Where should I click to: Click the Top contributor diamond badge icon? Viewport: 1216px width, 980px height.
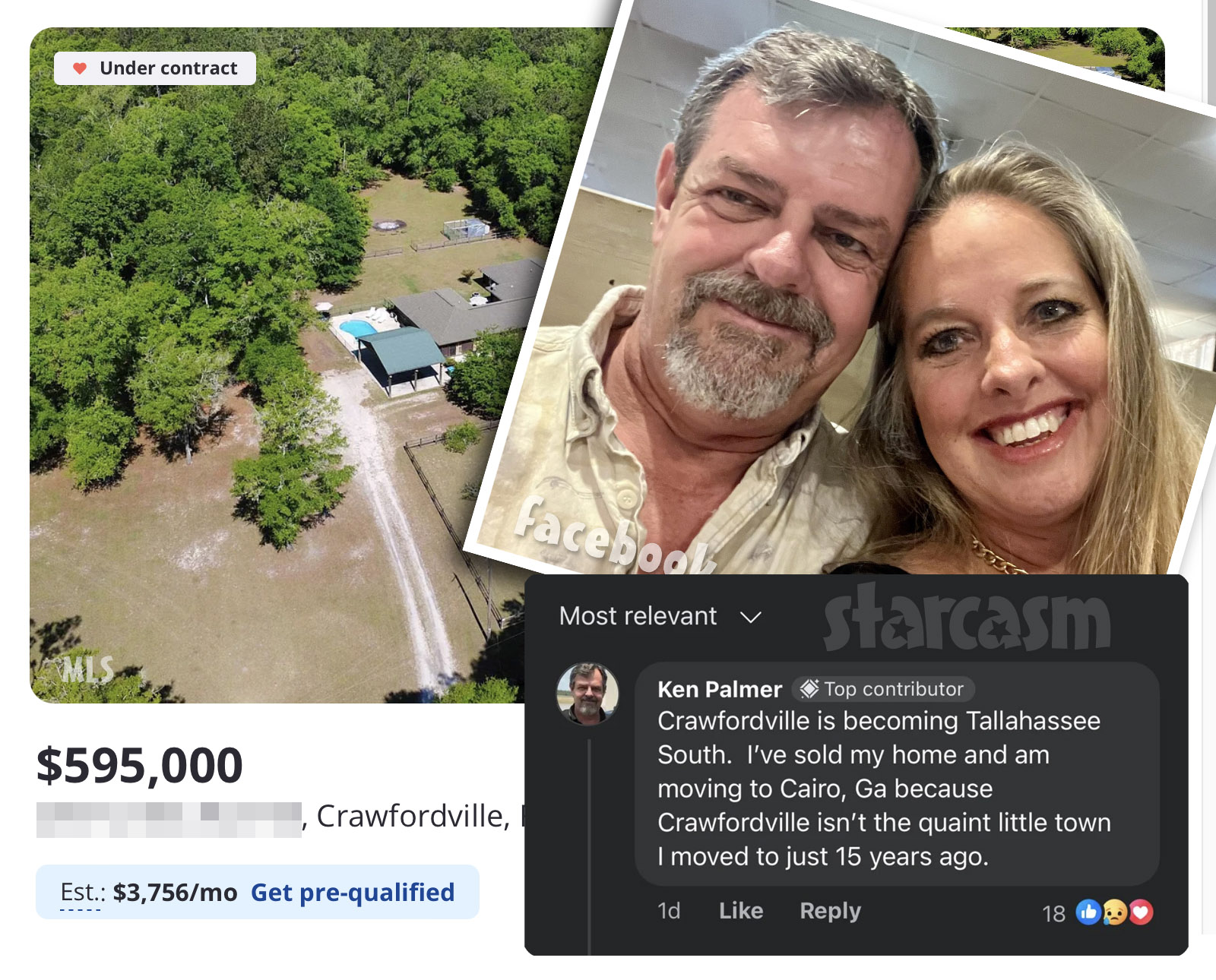(809, 689)
